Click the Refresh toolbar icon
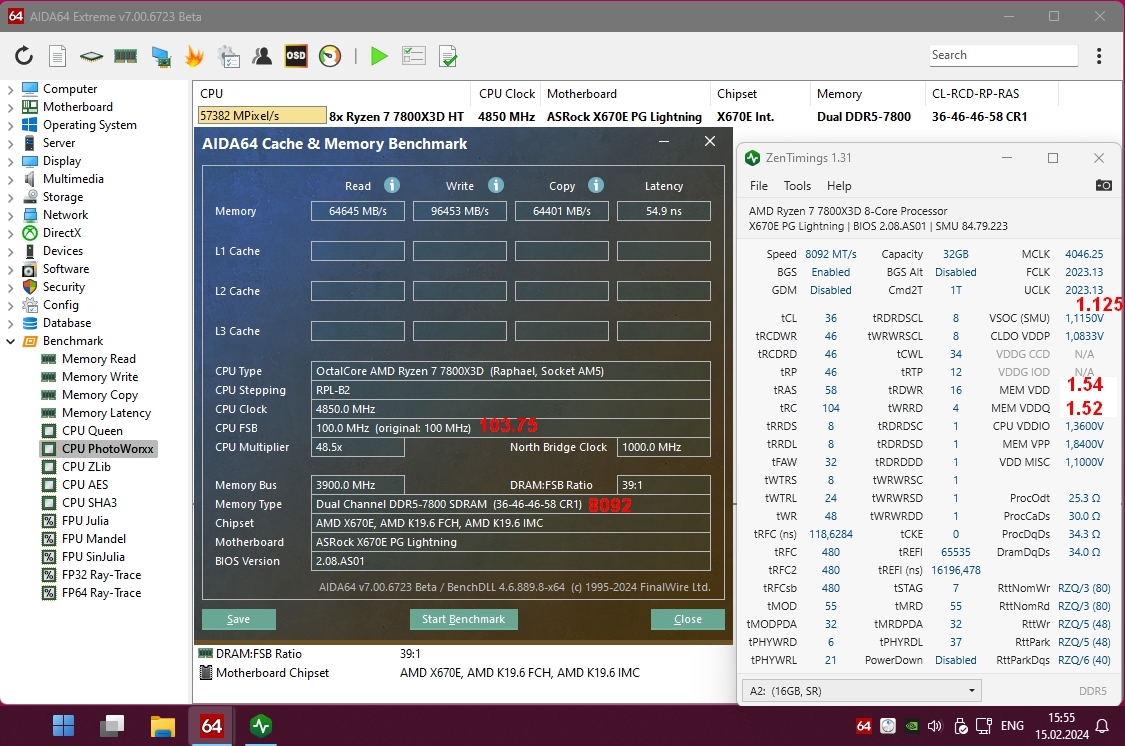The image size is (1125, 746). tap(24, 56)
